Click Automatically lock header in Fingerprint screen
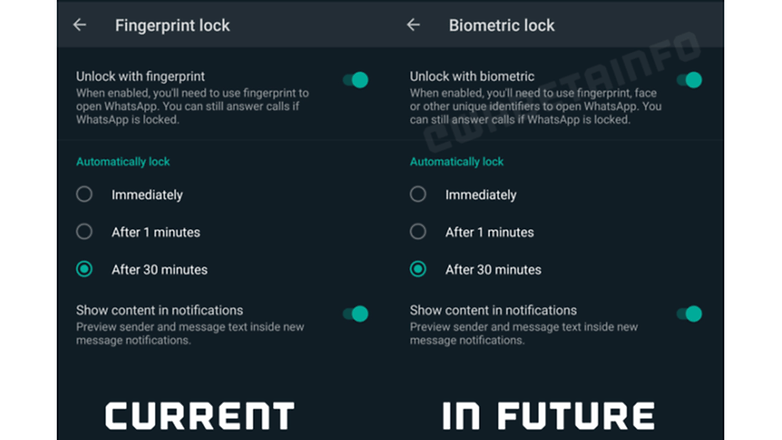 pyautogui.click(x=123, y=162)
